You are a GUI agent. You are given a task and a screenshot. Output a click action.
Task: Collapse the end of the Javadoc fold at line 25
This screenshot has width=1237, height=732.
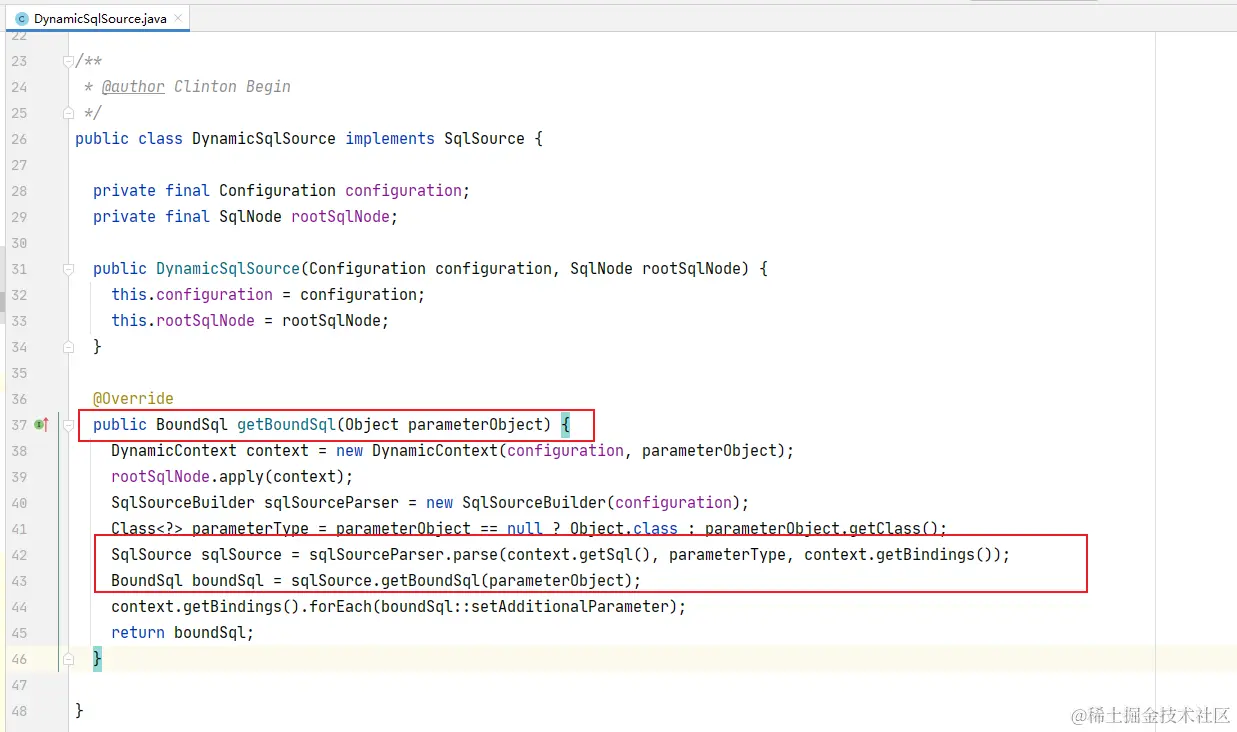[x=68, y=113]
